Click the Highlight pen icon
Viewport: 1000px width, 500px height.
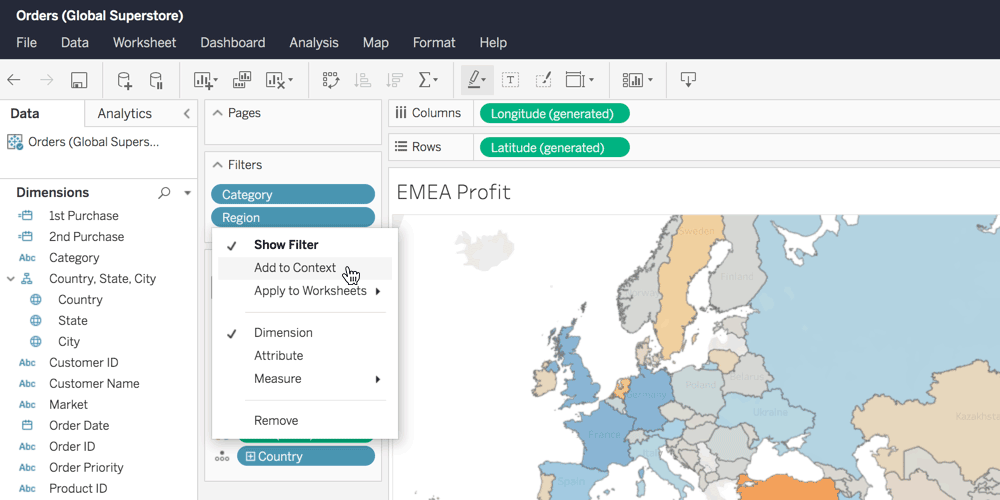pos(475,80)
